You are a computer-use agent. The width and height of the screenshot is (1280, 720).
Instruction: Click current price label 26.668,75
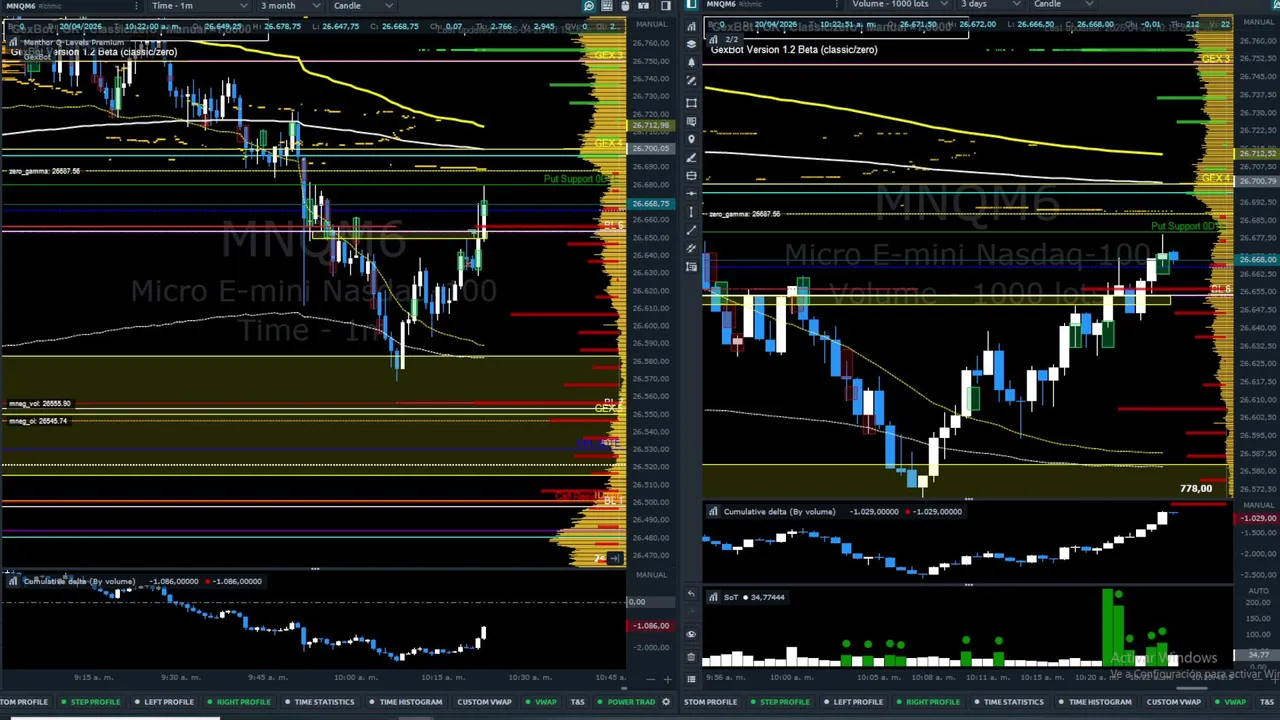650,204
